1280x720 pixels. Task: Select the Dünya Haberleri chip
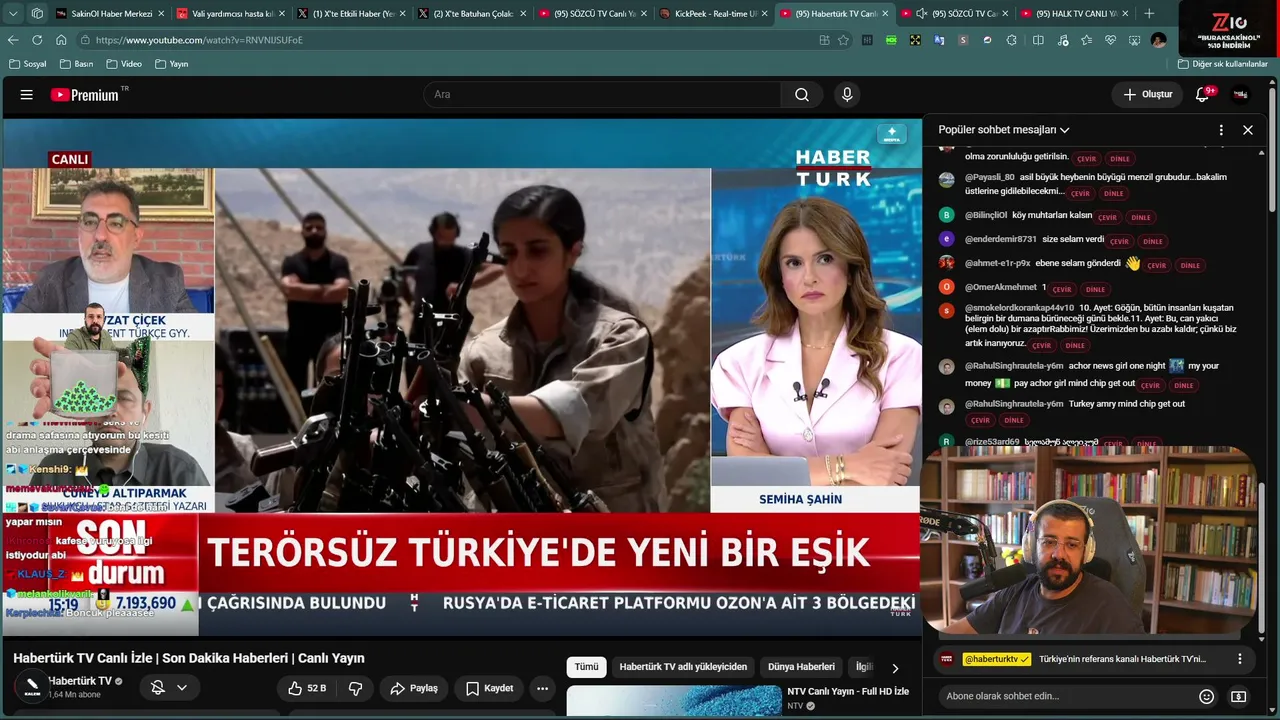[801, 667]
